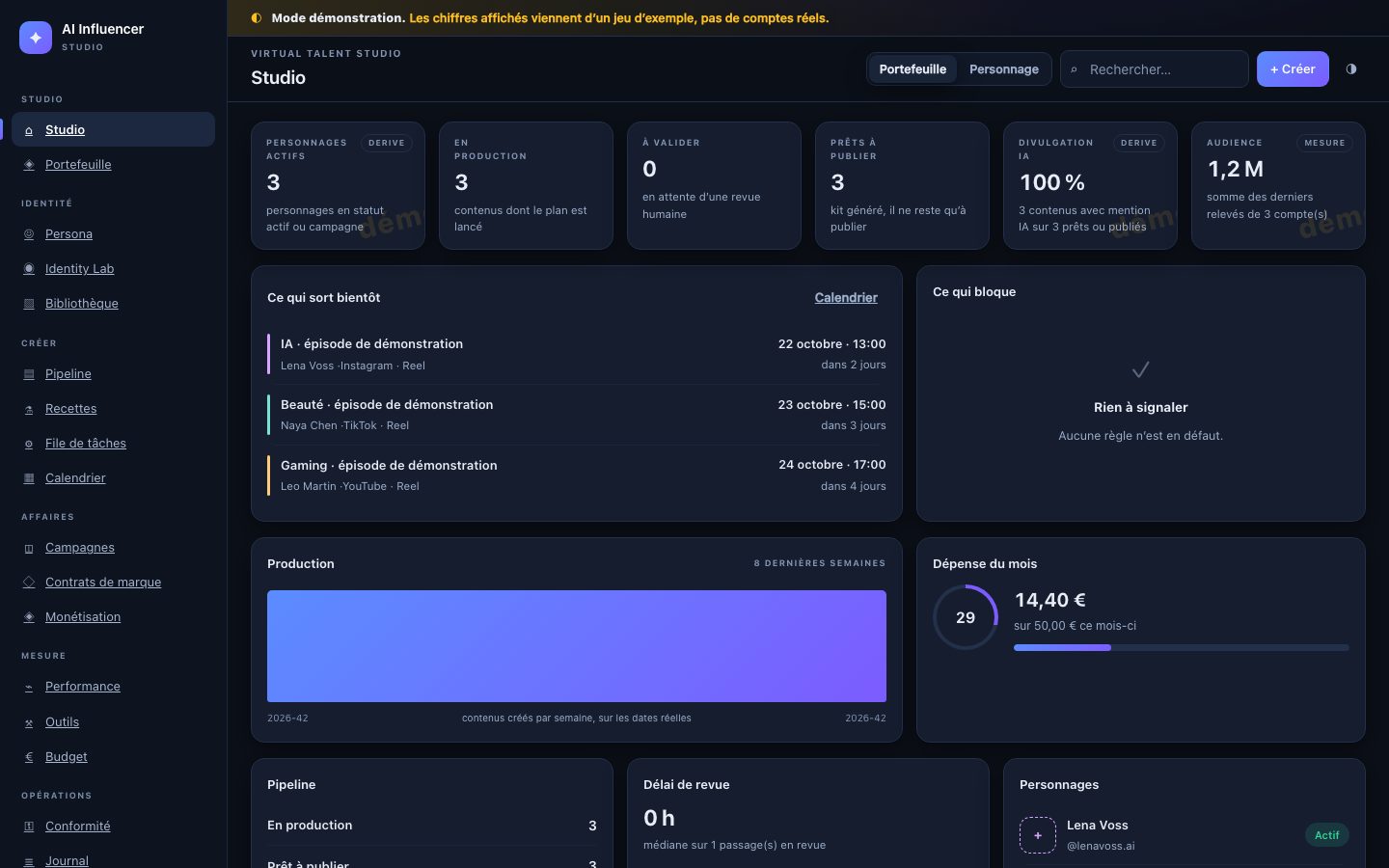Click the Bibliothèque sidebar icon
The height and width of the screenshot is (868, 1389).
click(x=29, y=304)
